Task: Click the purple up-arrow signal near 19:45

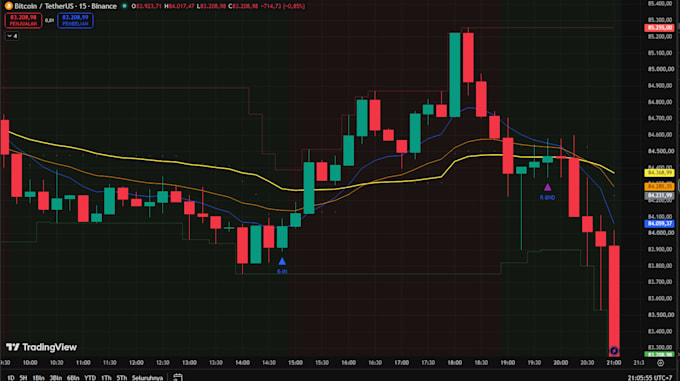Action: point(547,187)
